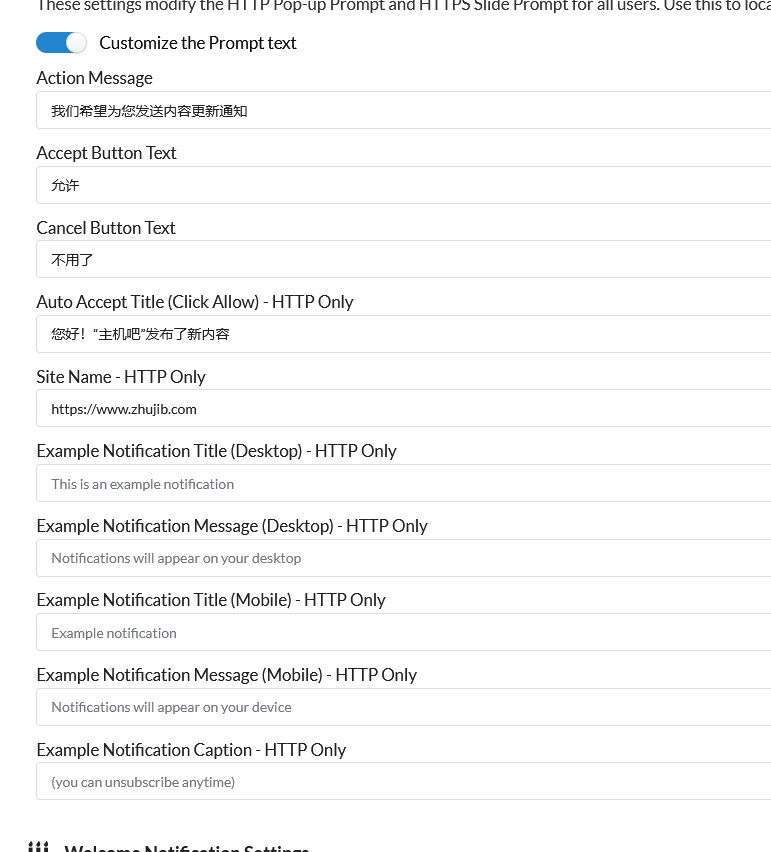
Task: Select the Auto Accept Title input field
Action: click(x=404, y=334)
